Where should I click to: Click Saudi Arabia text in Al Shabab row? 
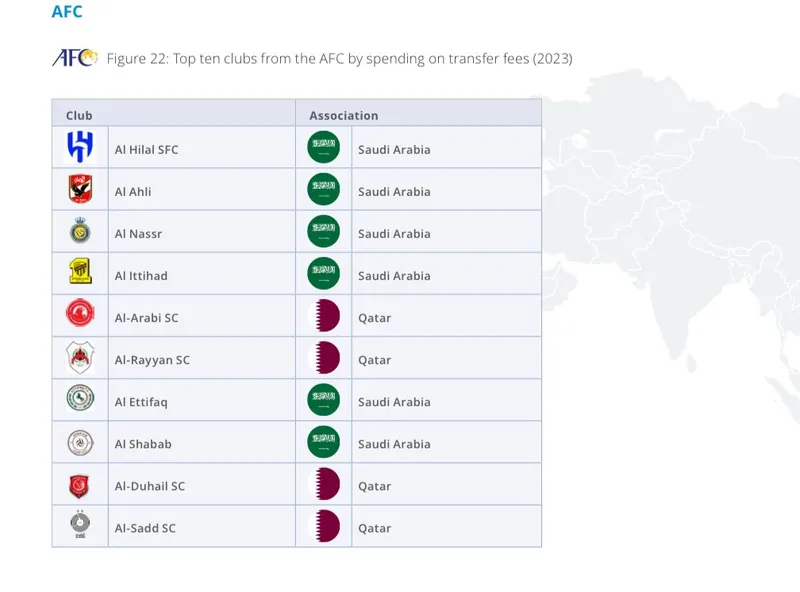(394, 444)
